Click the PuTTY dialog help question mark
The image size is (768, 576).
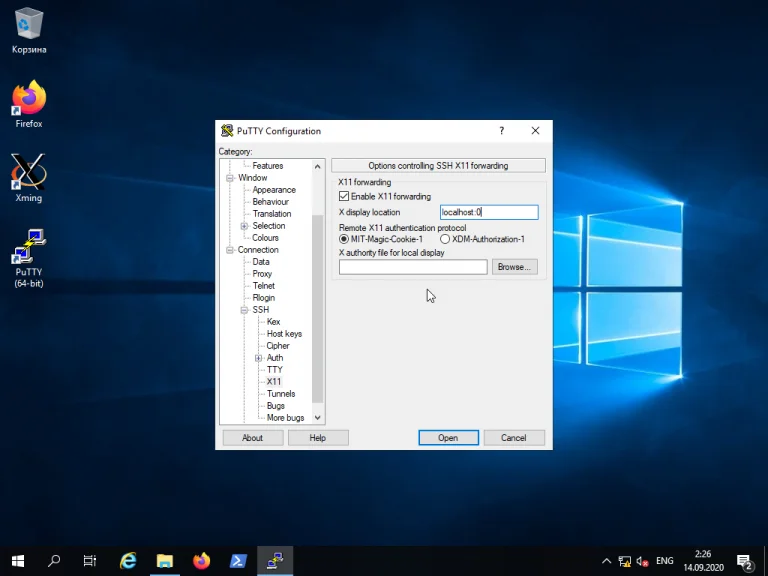pyautogui.click(x=501, y=131)
